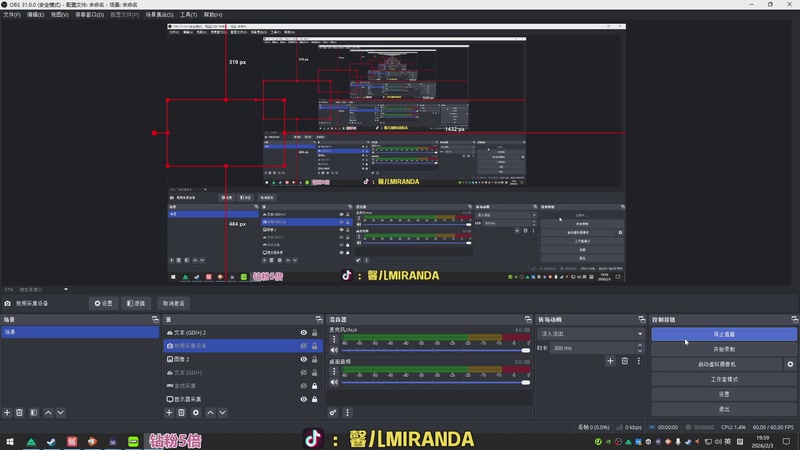Show the 游戏采集 source
The width and height of the screenshot is (800, 450).
pyautogui.click(x=304, y=386)
